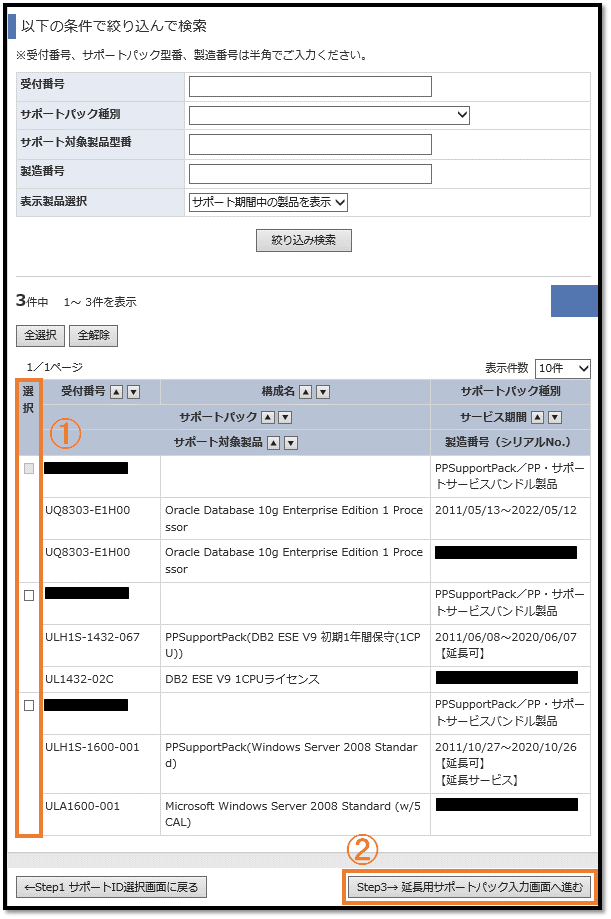The height and width of the screenshot is (919, 611).
Task: Open the 表示件数 page size dropdown
Action: (x=563, y=368)
